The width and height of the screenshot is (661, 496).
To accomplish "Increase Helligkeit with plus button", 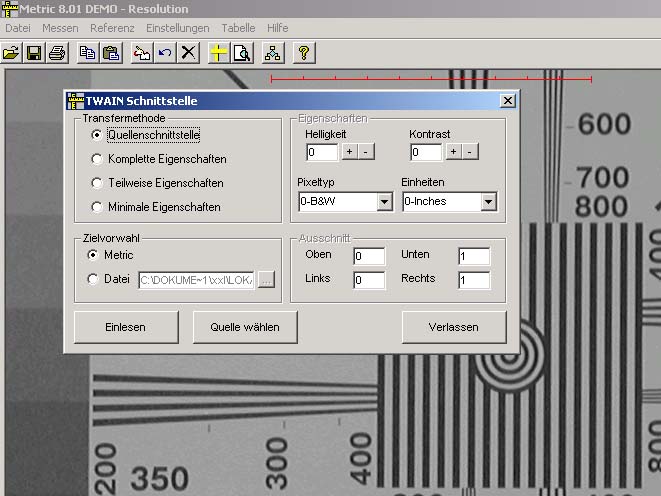I will coord(349,152).
